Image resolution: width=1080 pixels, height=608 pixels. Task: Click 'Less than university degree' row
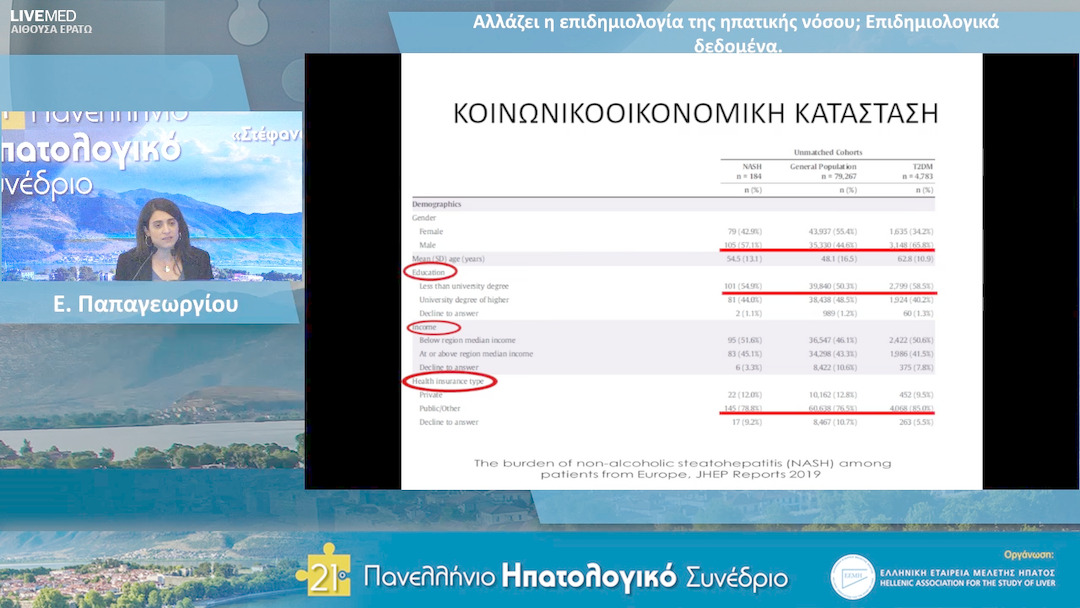coord(464,286)
